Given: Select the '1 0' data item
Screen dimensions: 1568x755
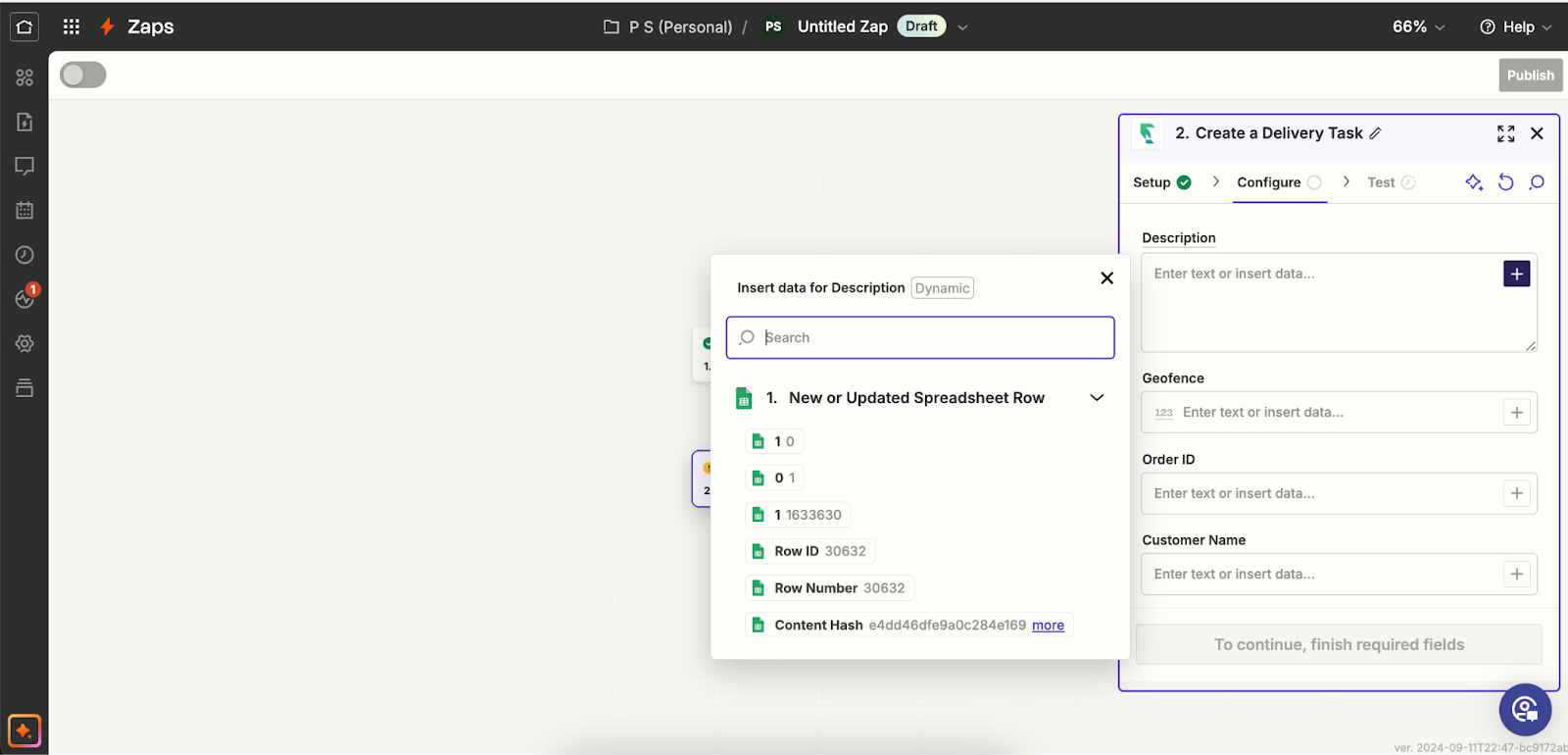Looking at the screenshot, I should [x=774, y=441].
